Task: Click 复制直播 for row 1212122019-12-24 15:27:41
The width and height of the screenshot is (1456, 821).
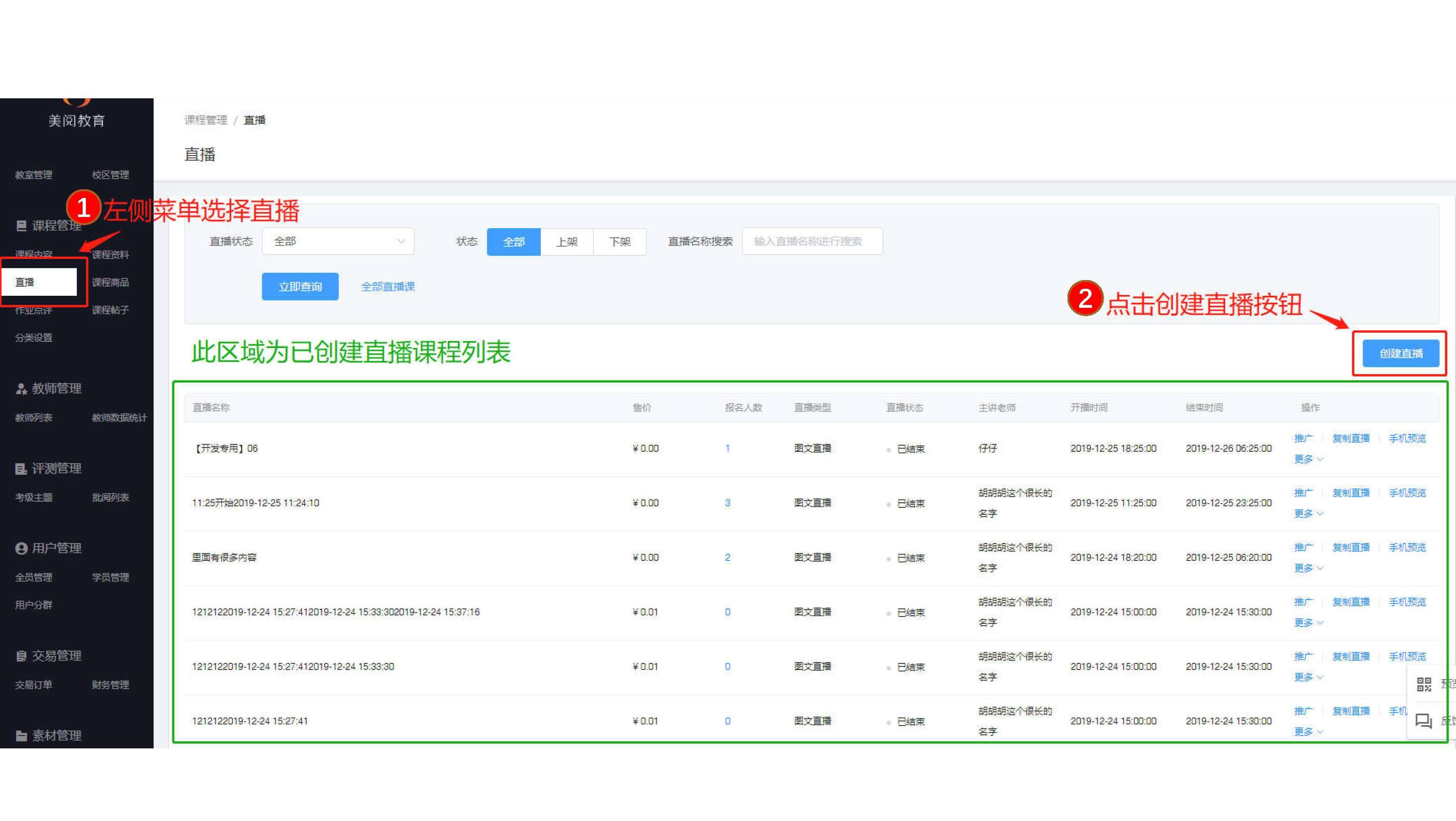Action: [x=1351, y=711]
